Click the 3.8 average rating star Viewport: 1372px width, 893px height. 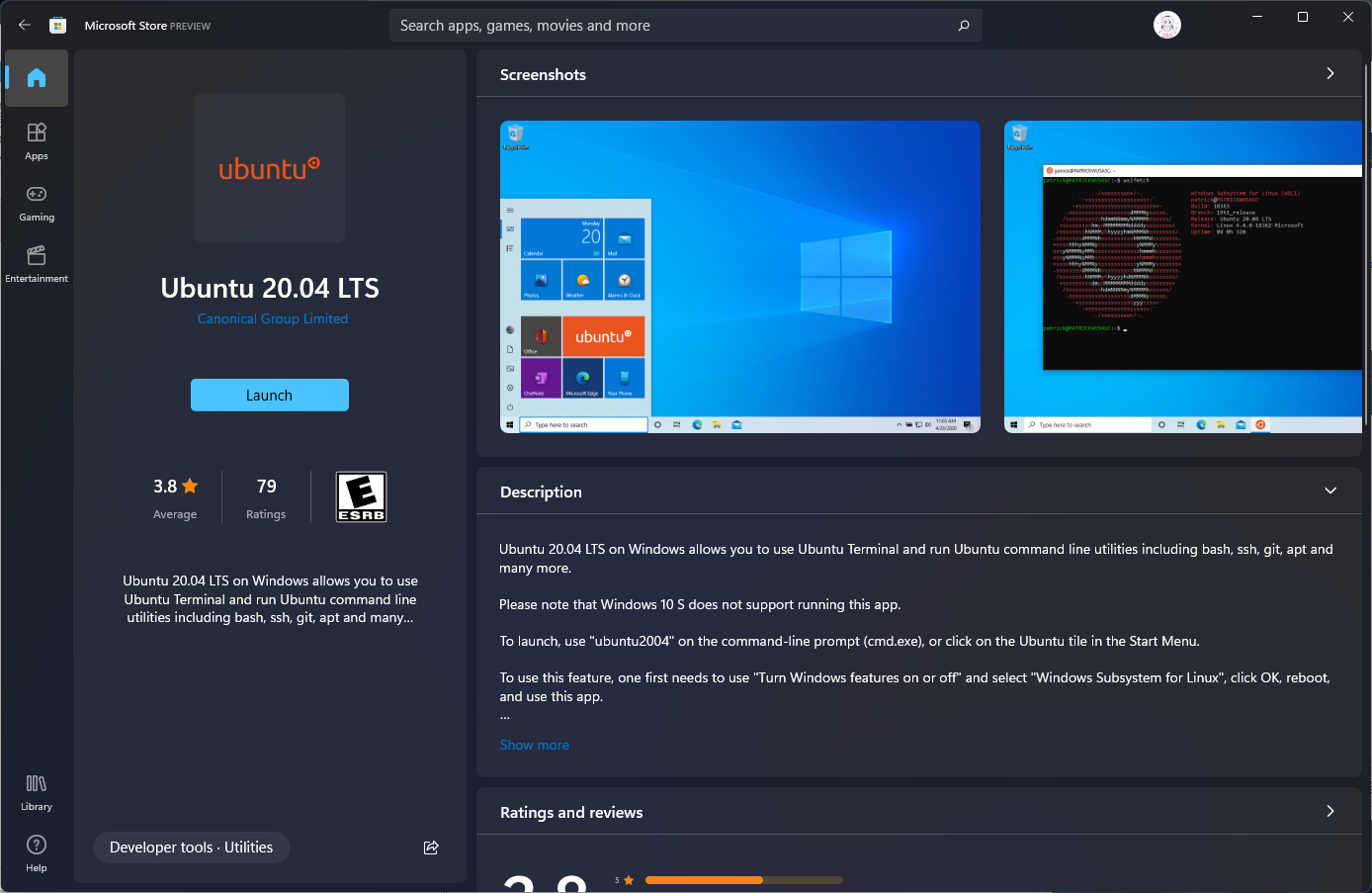(190, 486)
